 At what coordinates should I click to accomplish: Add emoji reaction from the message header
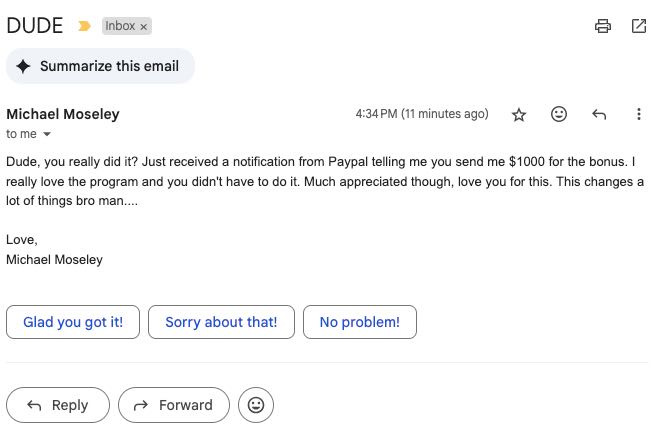point(558,114)
